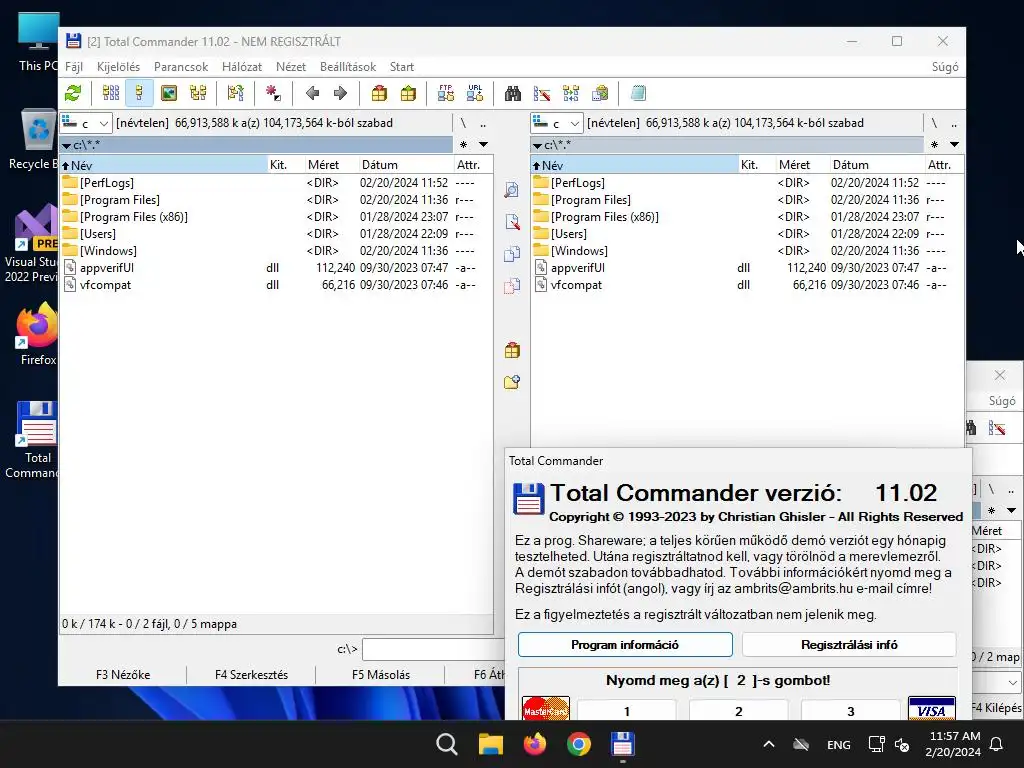Open the notepad icon in the toolbar
This screenshot has height=768, width=1024.
click(x=639, y=93)
